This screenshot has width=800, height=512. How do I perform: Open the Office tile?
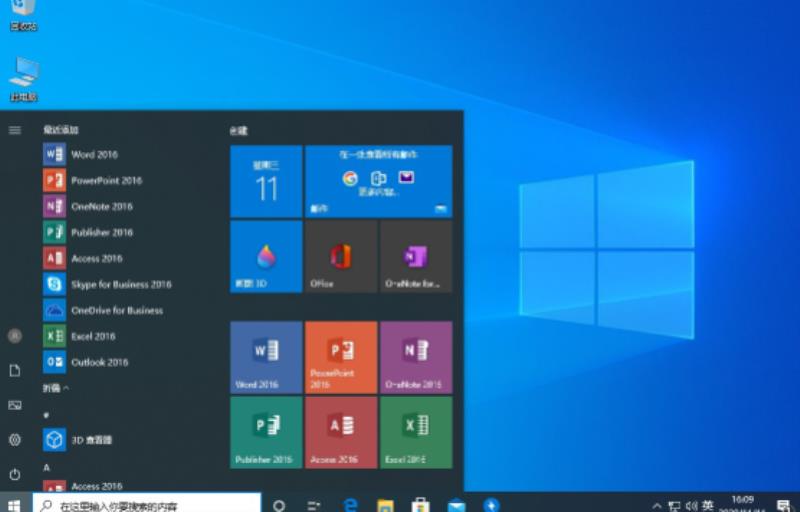[x=341, y=257]
